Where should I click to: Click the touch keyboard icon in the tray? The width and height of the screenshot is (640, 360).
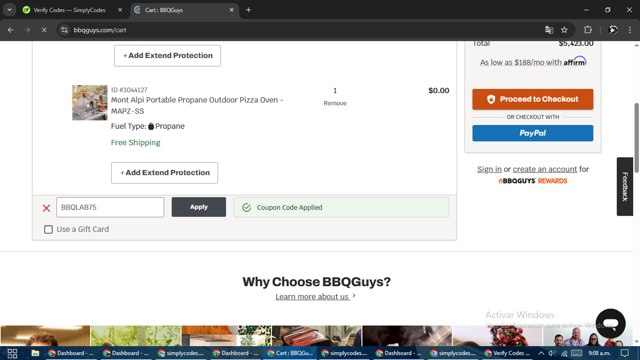coord(576,353)
